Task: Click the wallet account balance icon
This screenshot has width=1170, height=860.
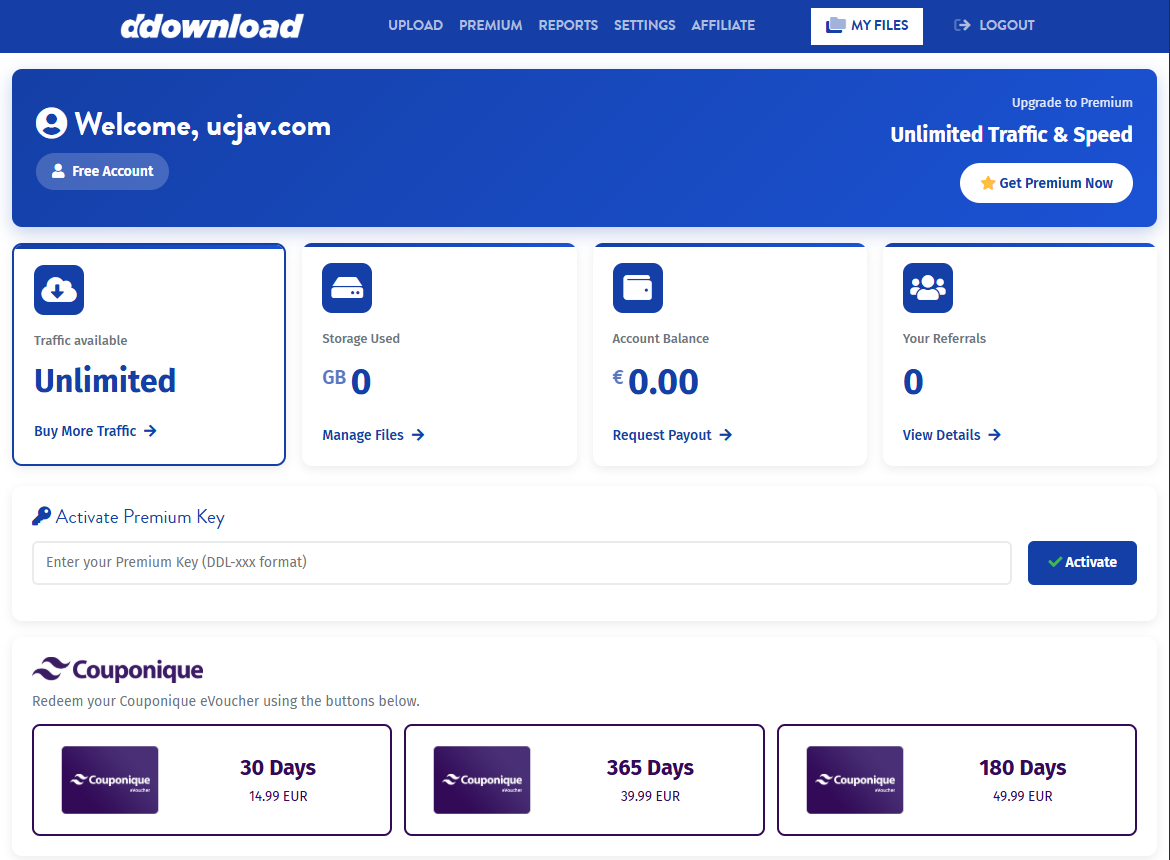Action: 637,288
